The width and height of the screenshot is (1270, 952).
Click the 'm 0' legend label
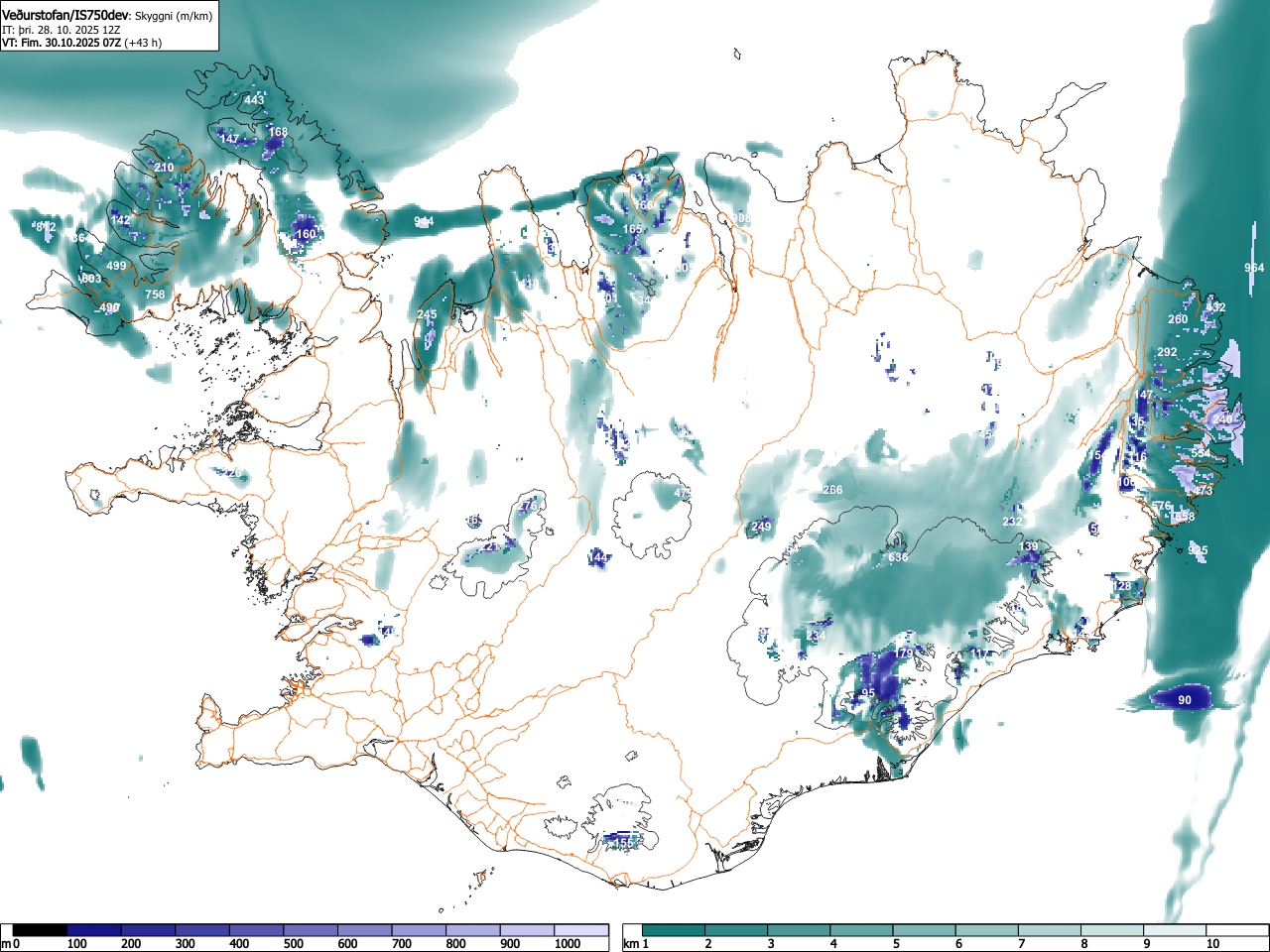pos(11,944)
